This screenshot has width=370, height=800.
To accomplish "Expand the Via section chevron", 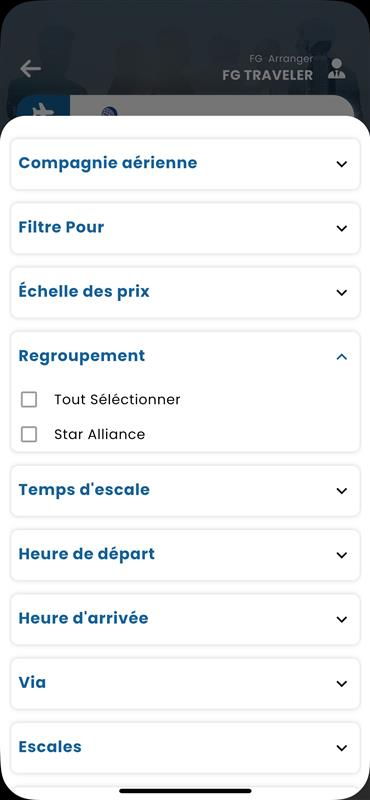I will pos(341,683).
